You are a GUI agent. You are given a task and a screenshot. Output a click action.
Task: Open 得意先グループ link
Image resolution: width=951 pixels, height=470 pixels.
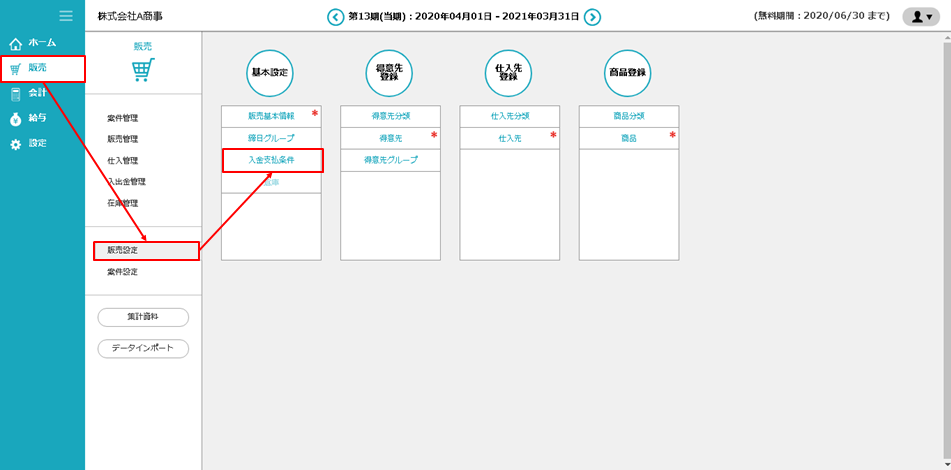(390, 160)
